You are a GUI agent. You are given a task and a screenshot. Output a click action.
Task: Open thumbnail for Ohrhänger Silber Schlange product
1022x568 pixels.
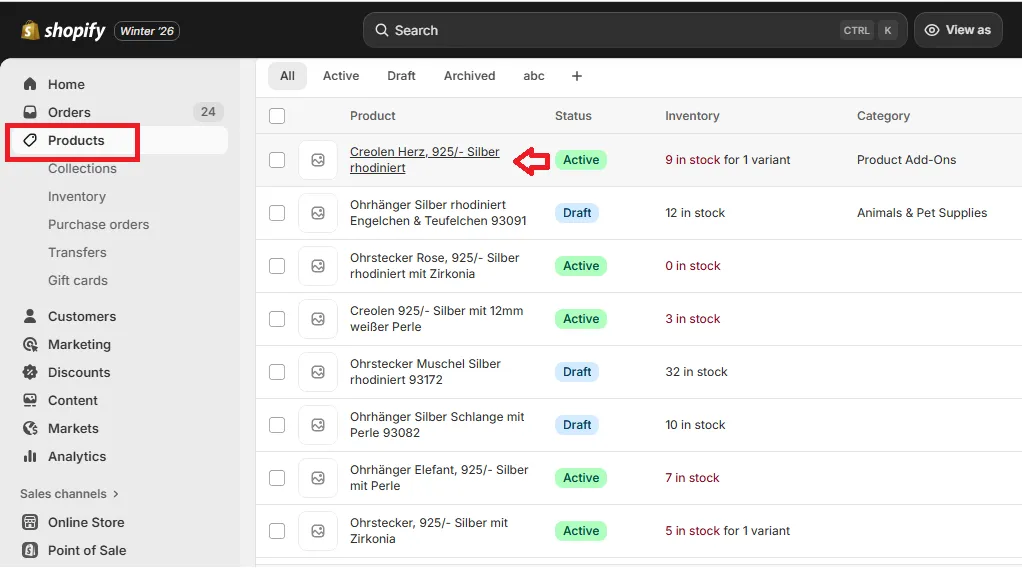pyautogui.click(x=318, y=425)
